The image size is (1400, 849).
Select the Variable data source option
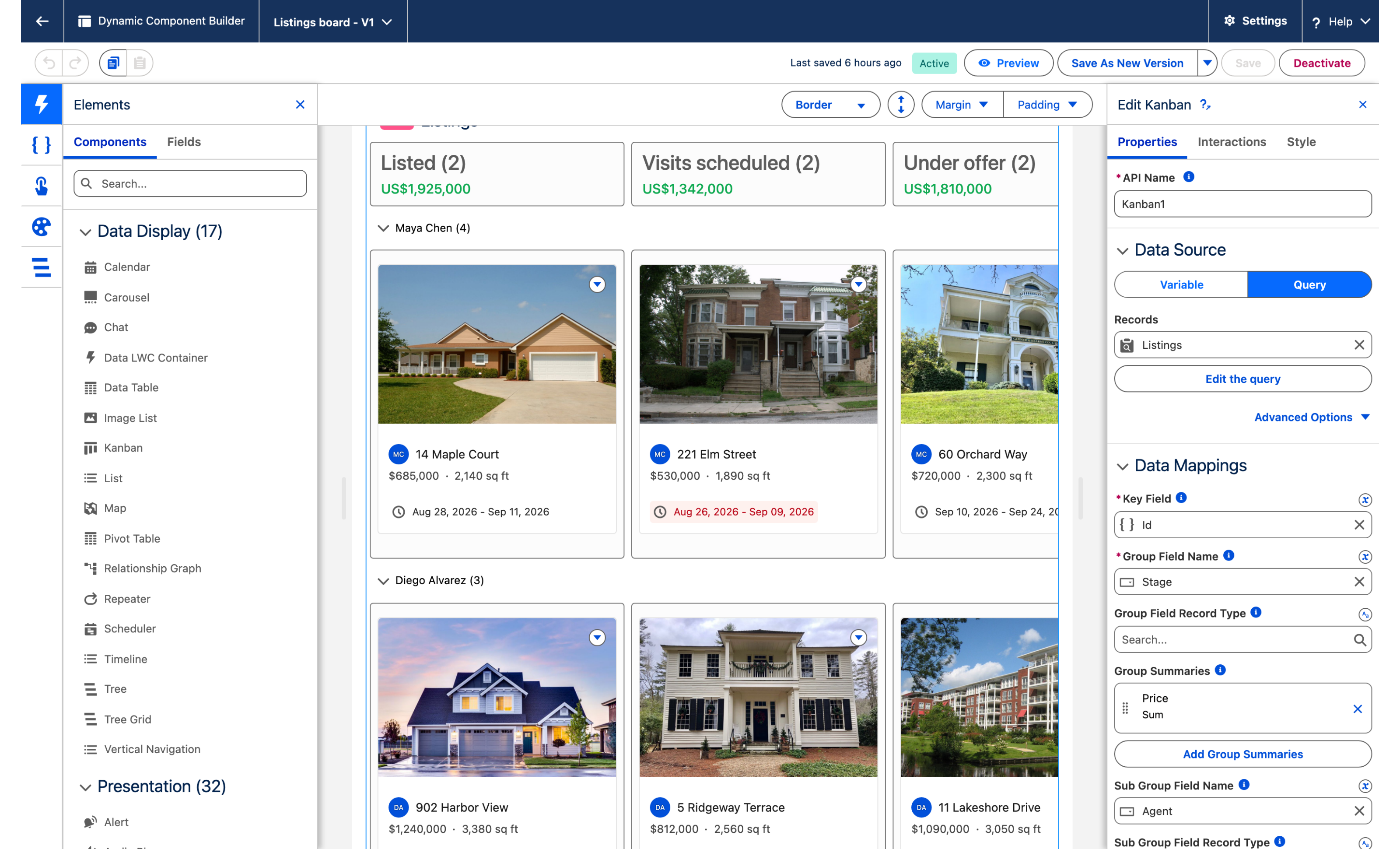pyautogui.click(x=1181, y=285)
